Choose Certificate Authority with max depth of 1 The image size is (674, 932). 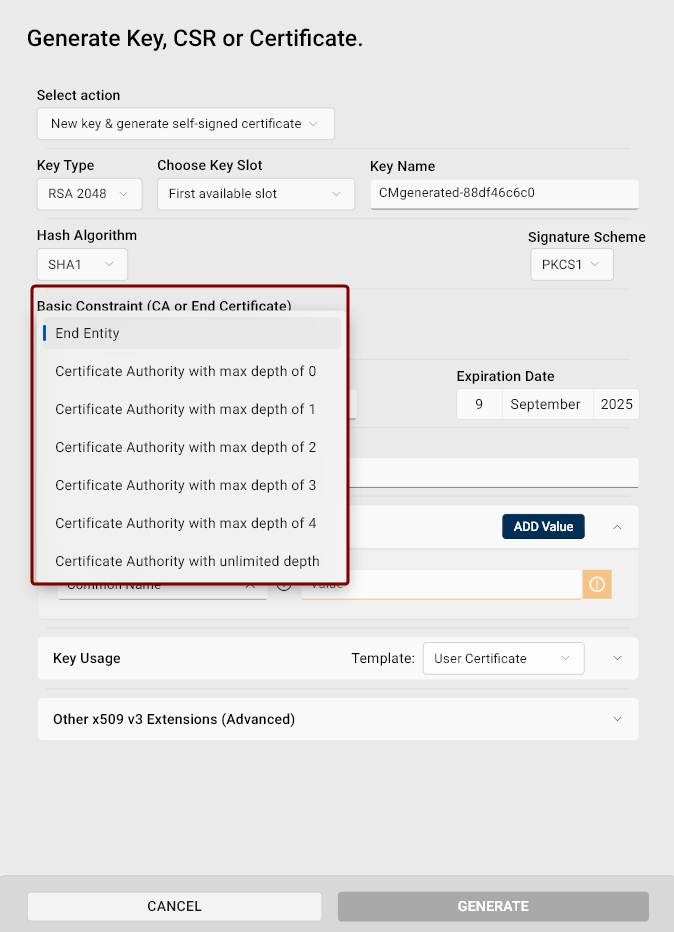coord(186,409)
